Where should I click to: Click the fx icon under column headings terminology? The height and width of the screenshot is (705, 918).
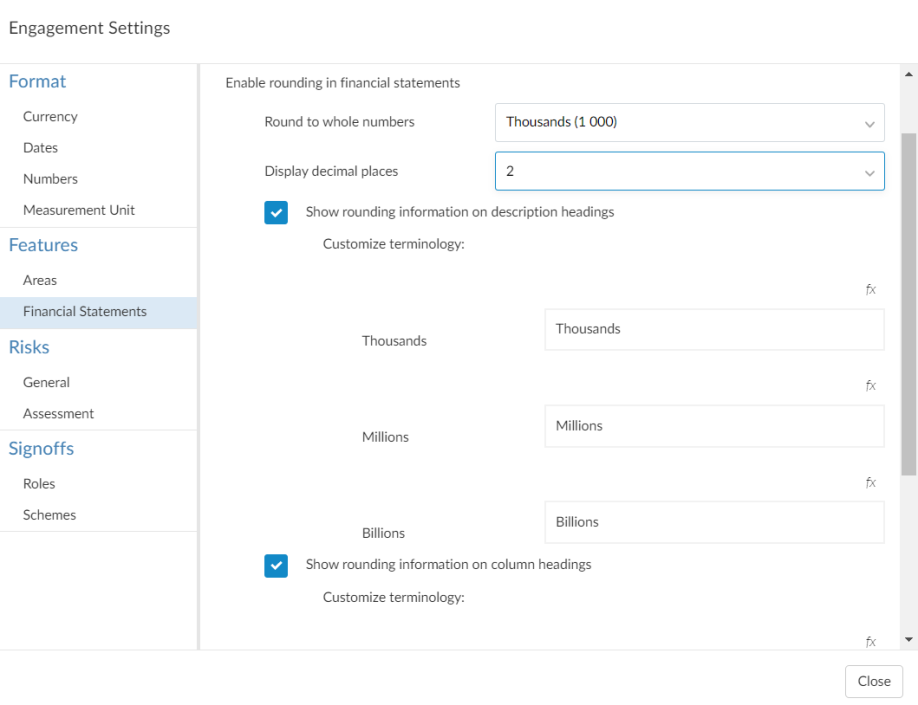(x=870, y=642)
